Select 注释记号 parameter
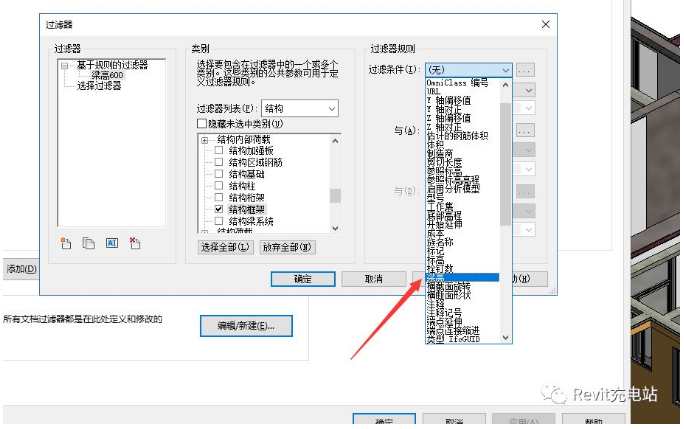The height and width of the screenshot is (429, 684). 444,312
